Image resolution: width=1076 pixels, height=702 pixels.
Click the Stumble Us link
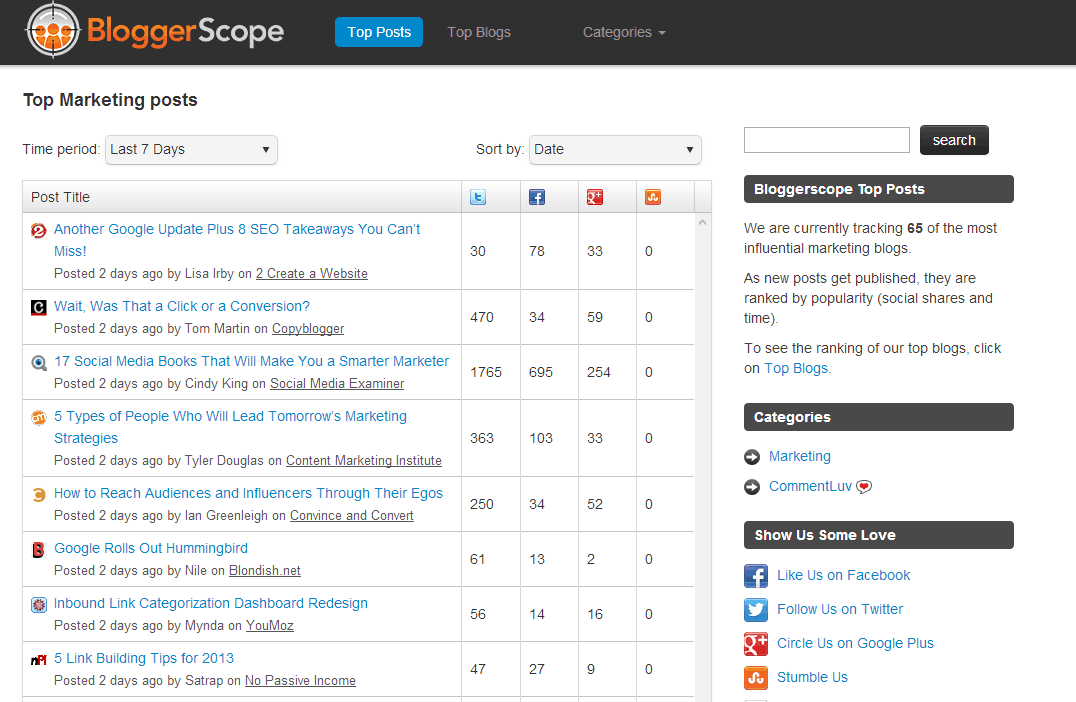tap(812, 677)
